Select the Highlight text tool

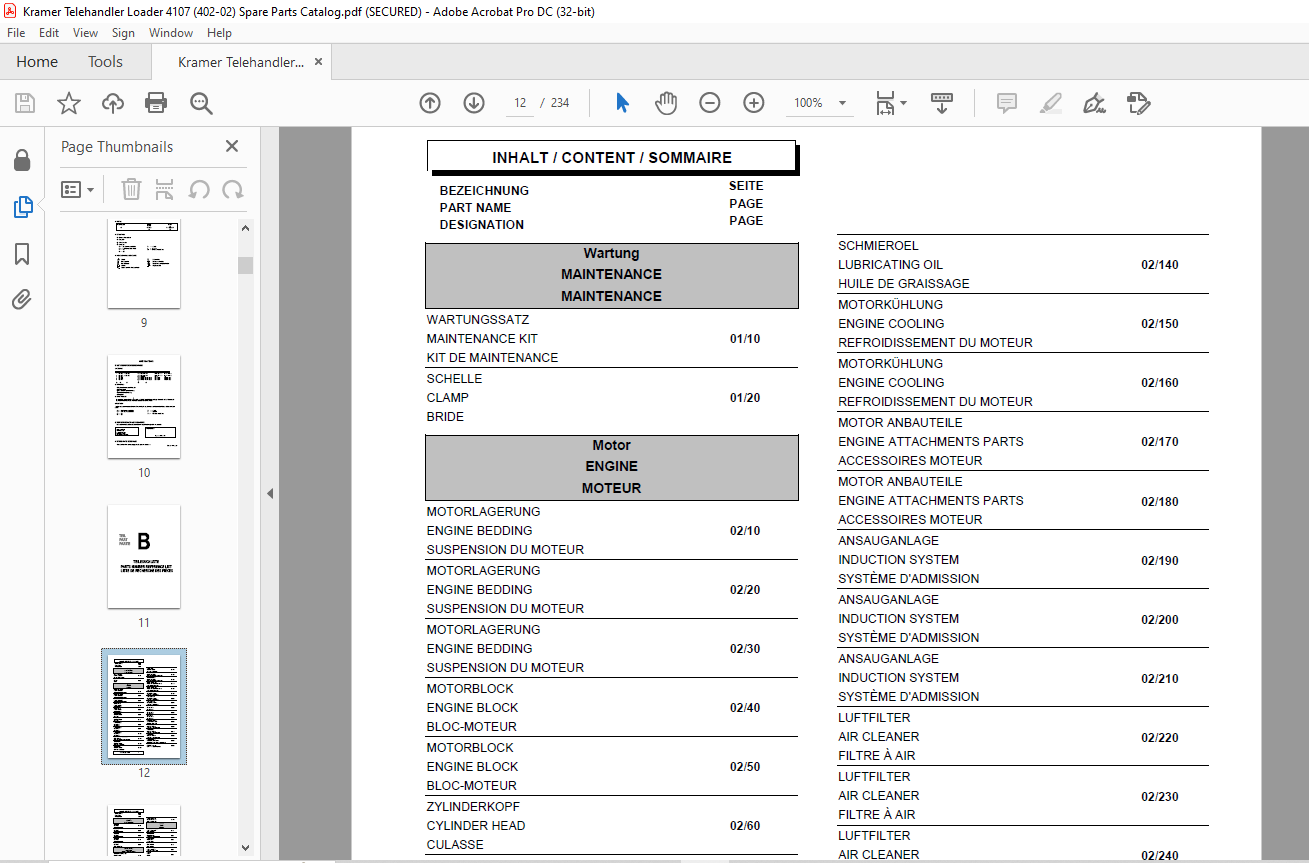pos(1051,103)
